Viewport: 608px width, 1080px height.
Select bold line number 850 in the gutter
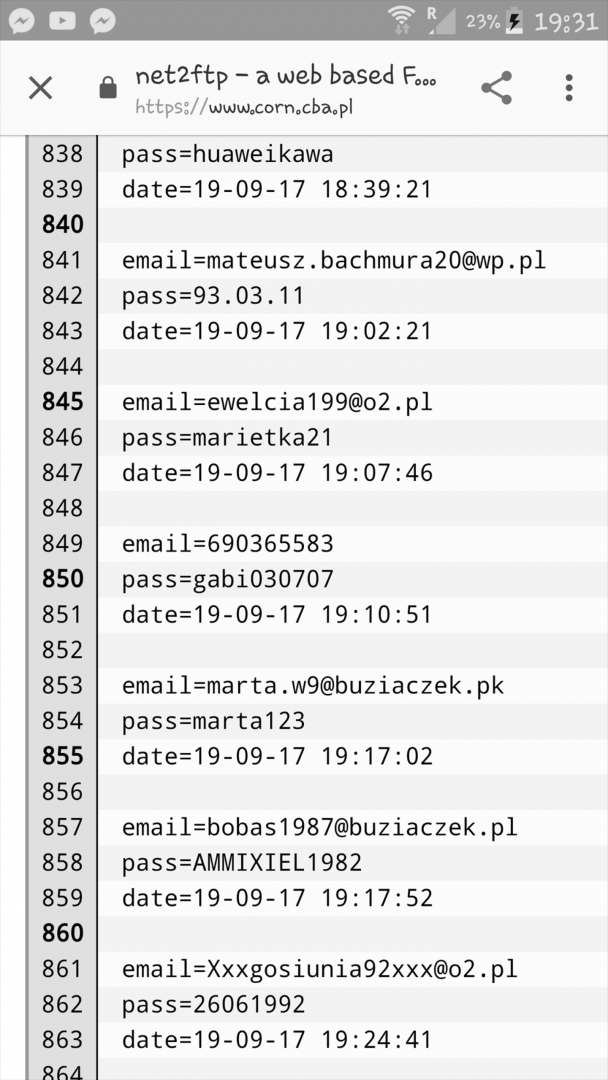tap(62, 579)
